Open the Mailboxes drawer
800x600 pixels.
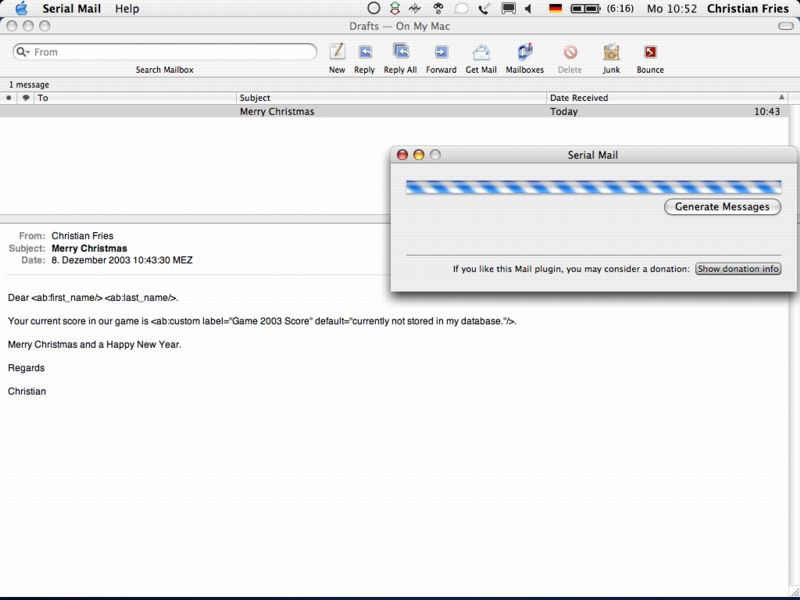point(525,52)
